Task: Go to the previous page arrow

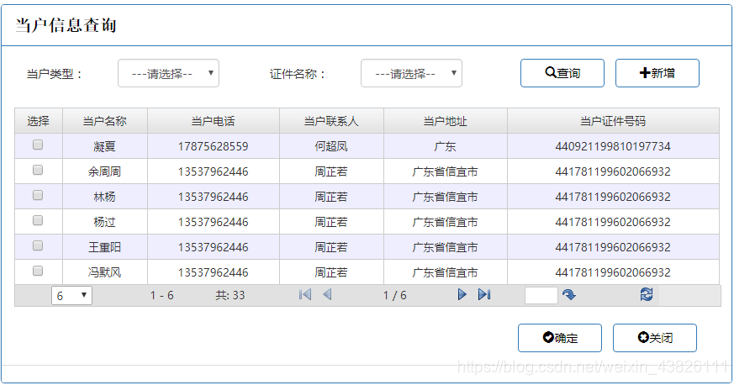Action: pos(327,294)
